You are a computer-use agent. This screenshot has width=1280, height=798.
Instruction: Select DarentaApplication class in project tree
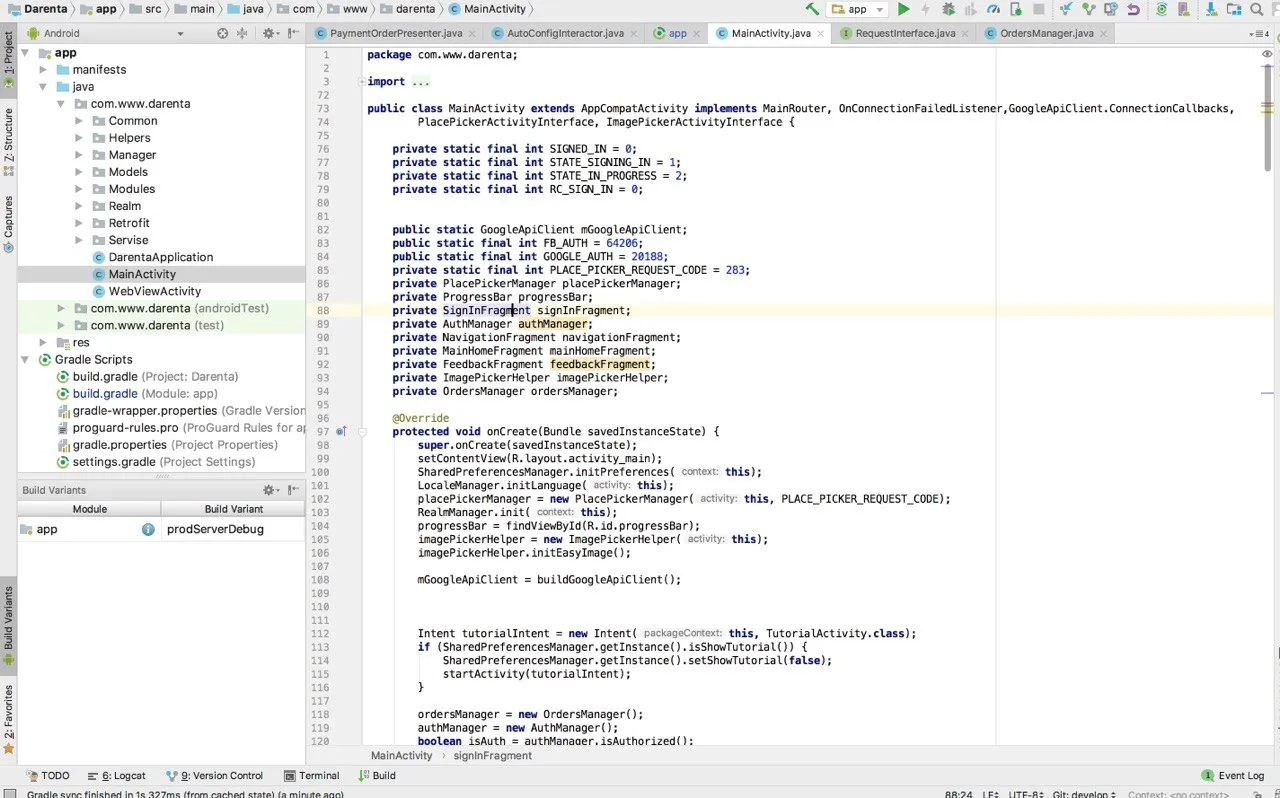point(161,257)
